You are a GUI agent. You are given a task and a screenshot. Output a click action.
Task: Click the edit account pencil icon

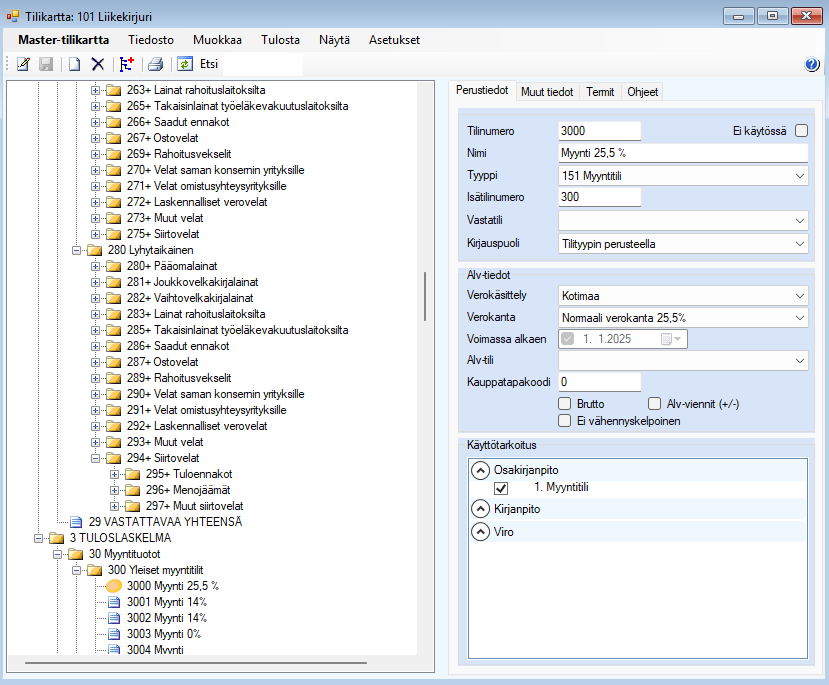tap(23, 64)
